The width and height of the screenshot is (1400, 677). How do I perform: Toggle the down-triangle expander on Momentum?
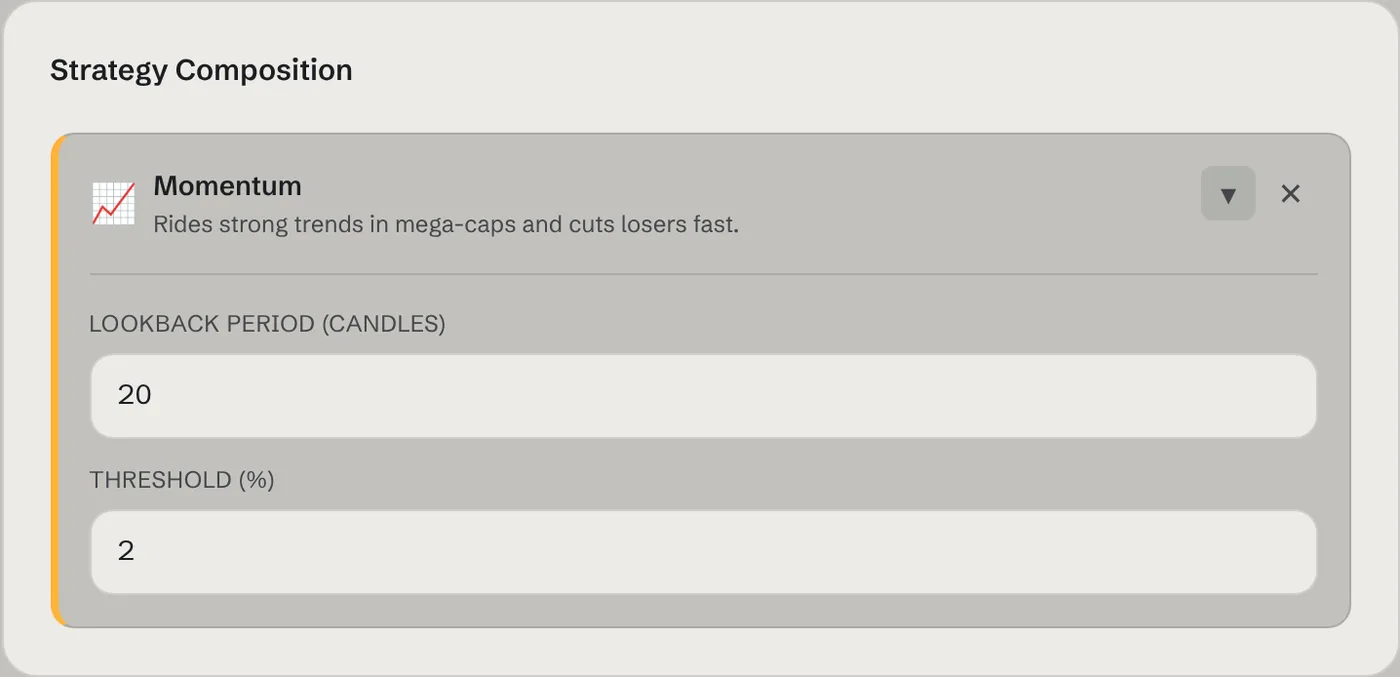coord(1228,193)
